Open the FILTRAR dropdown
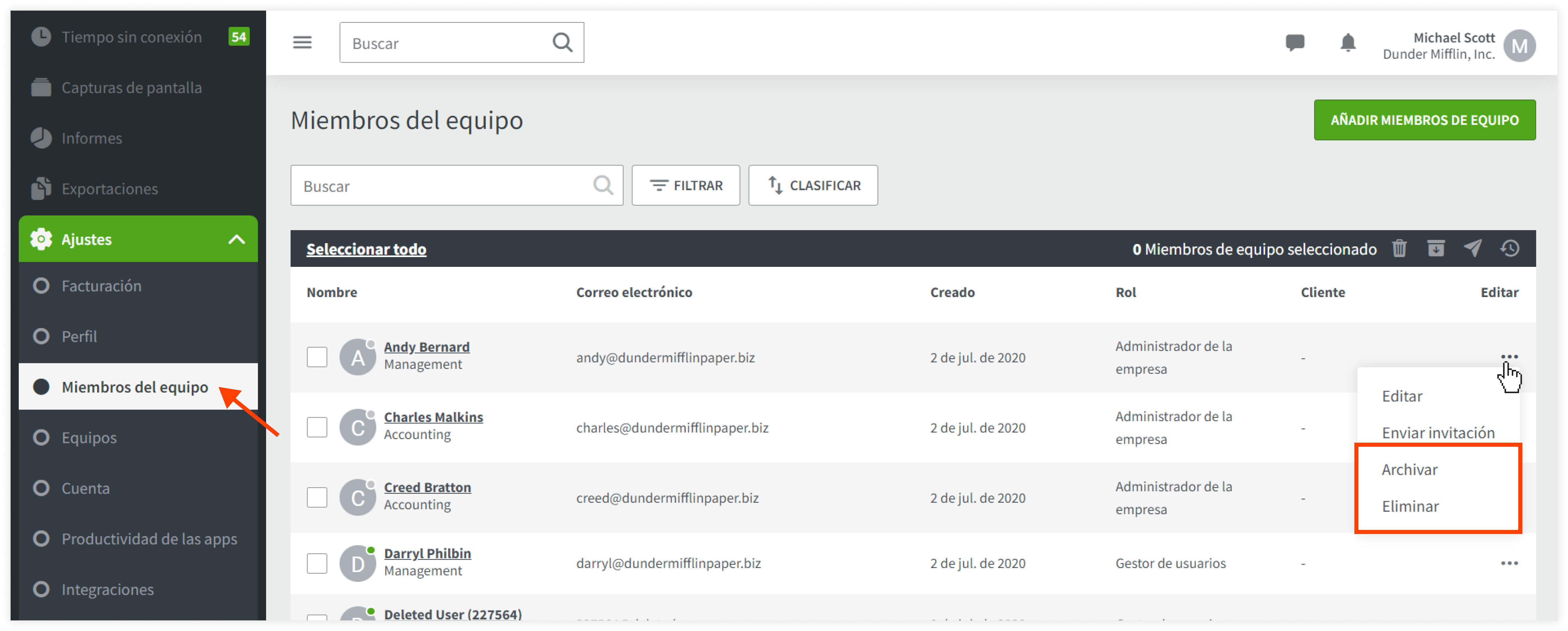The width and height of the screenshot is (1568, 631). click(685, 185)
